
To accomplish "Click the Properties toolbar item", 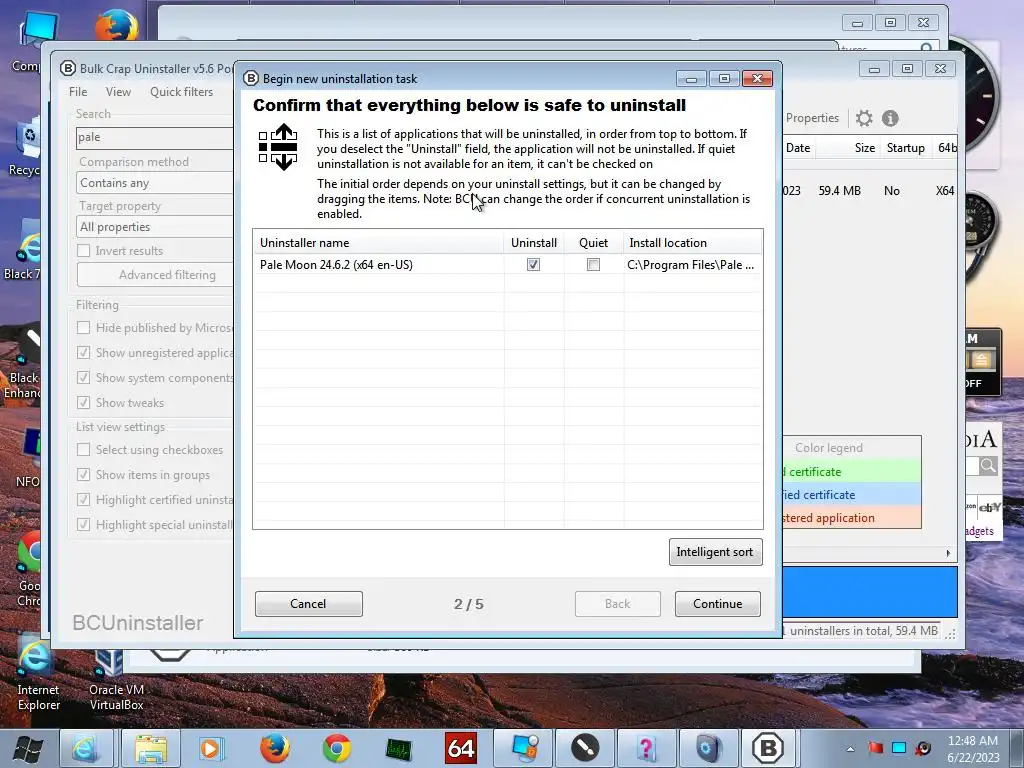I will tap(812, 118).
